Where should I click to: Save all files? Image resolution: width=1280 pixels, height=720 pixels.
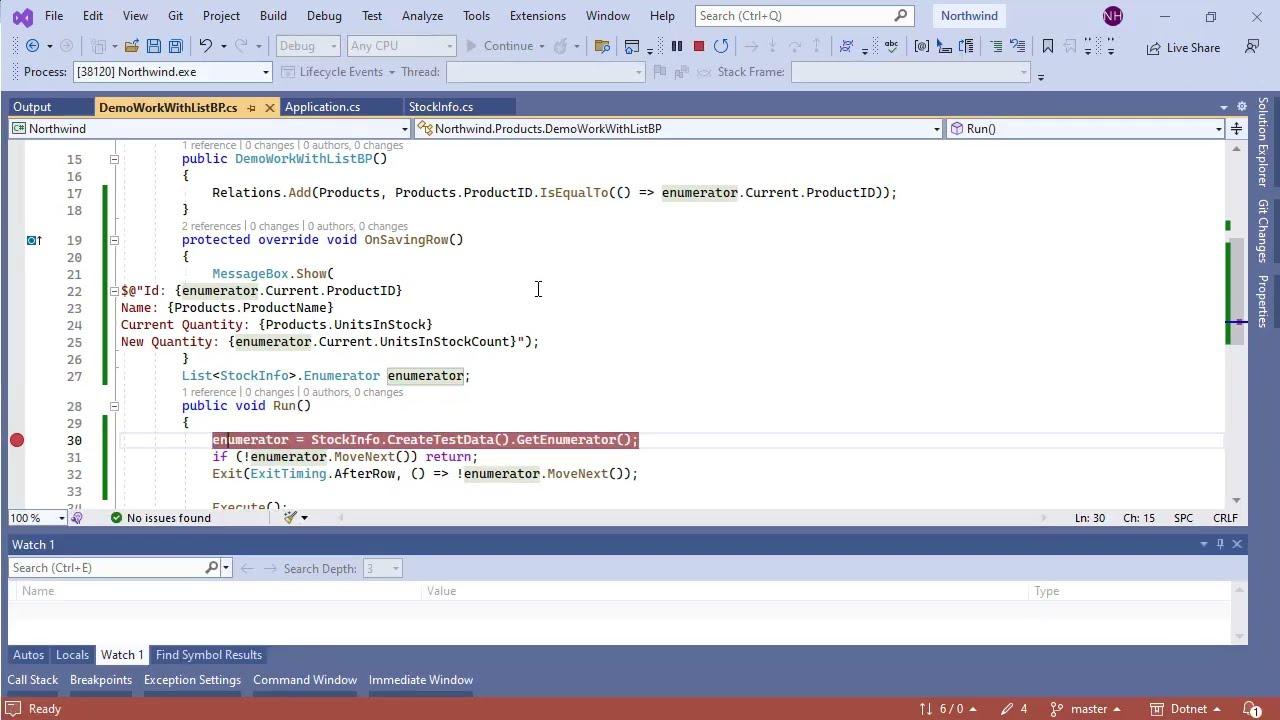tap(176, 46)
